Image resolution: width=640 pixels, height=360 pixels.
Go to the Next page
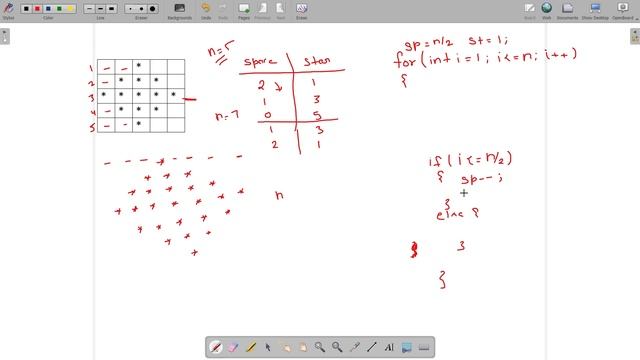point(280,11)
